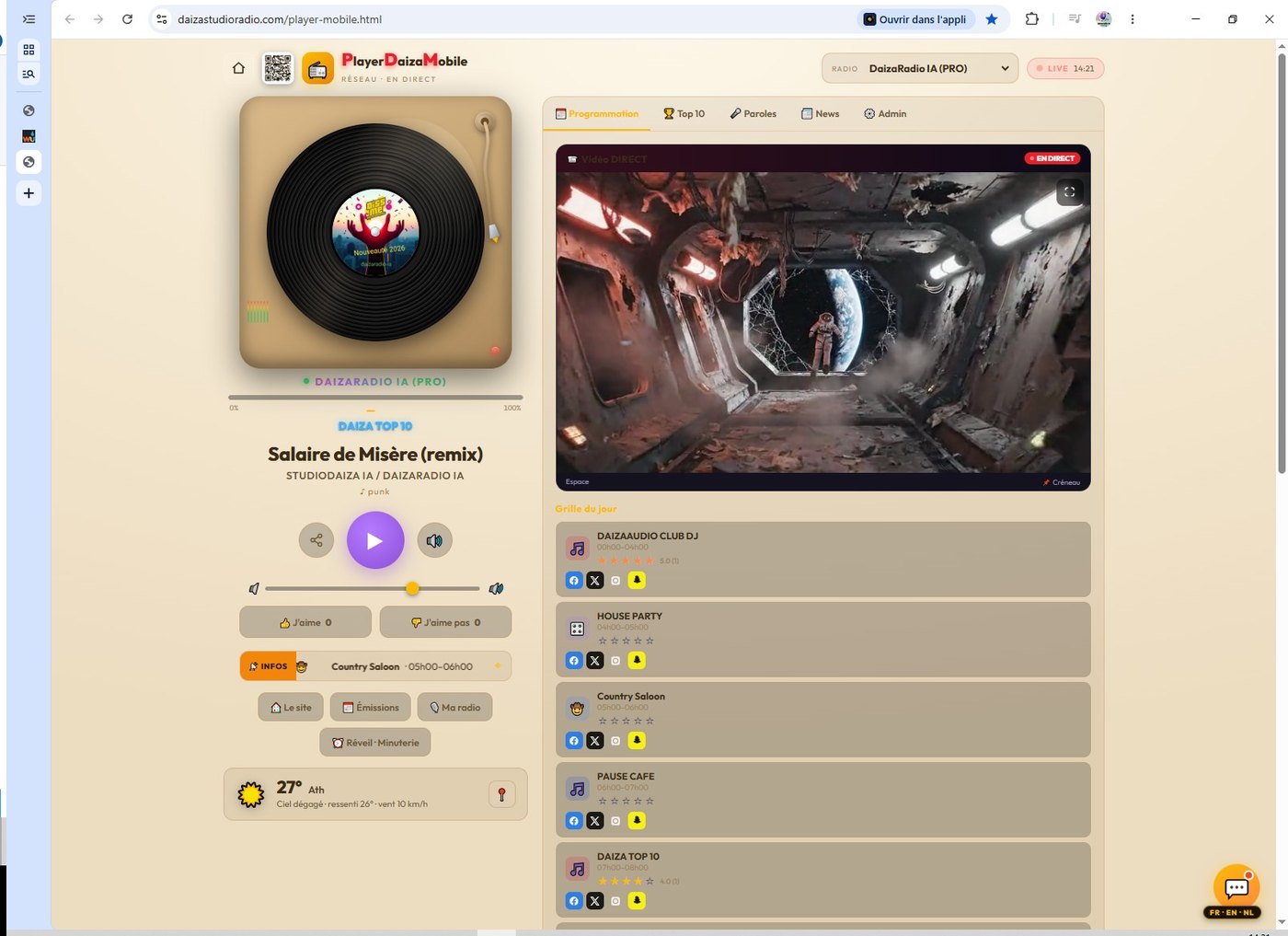Open Réveil · Minuterie alarm button
The width and height of the screenshot is (1288, 936).
(x=375, y=743)
